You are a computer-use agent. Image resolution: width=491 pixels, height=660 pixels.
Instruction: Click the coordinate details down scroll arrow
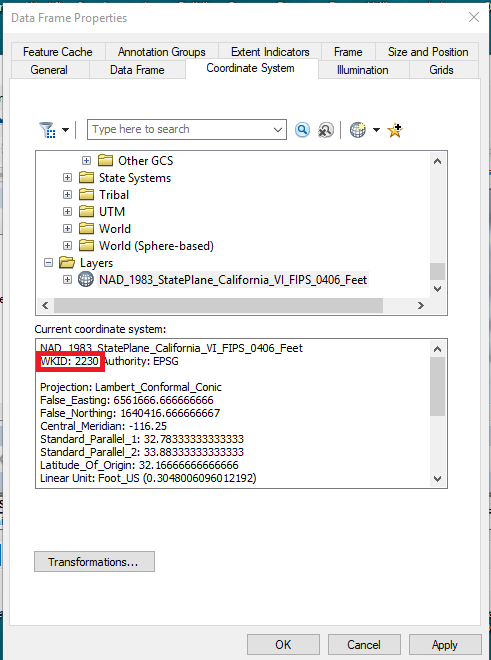tap(438, 479)
